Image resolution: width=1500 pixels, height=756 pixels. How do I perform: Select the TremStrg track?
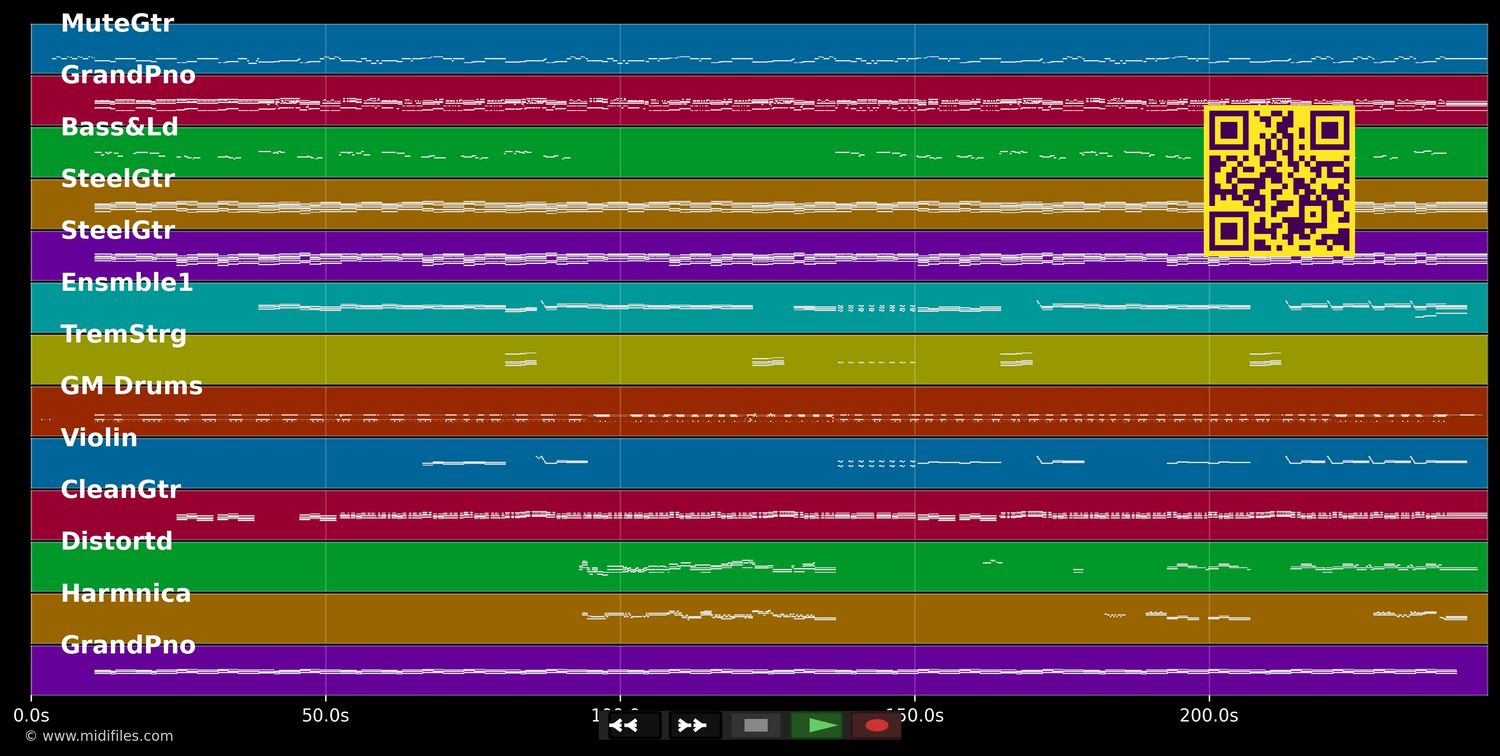pyautogui.click(x=124, y=334)
